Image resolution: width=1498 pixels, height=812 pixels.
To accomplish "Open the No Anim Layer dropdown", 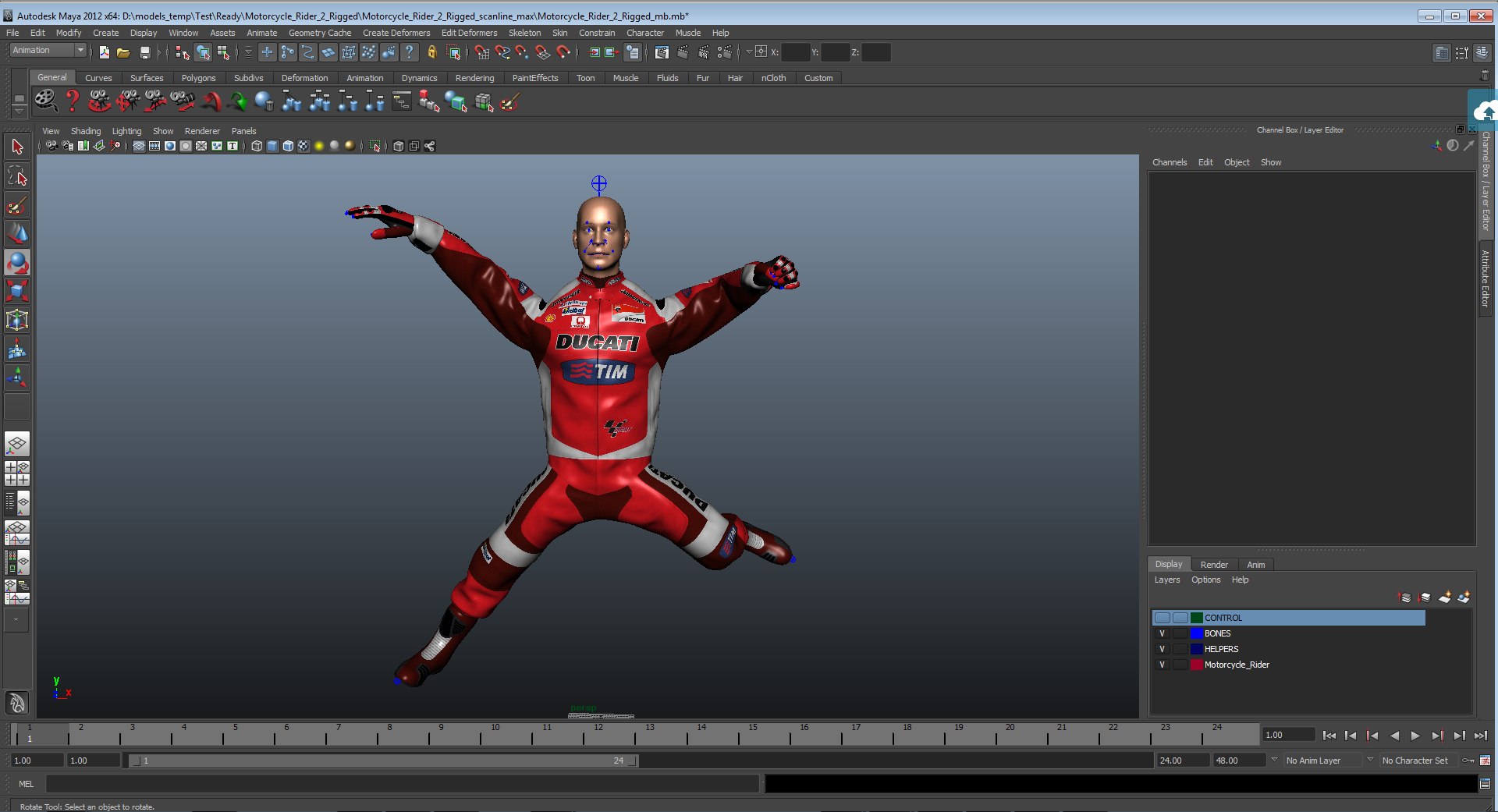I will tap(1274, 760).
